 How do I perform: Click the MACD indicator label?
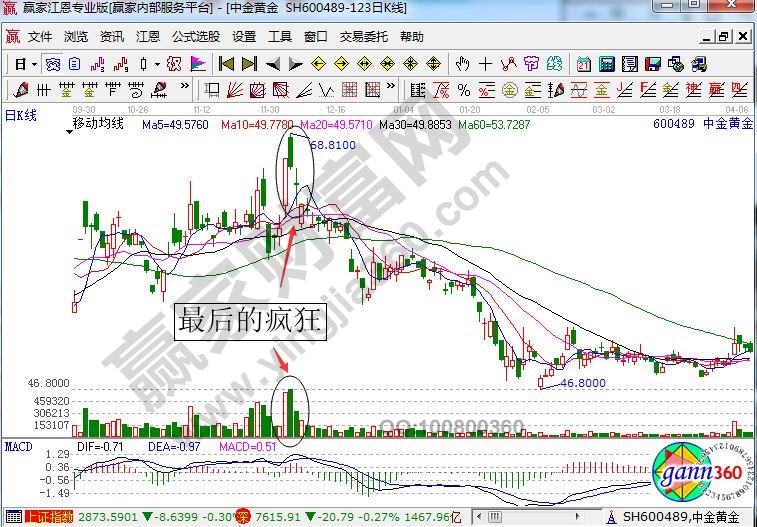(x=18, y=443)
